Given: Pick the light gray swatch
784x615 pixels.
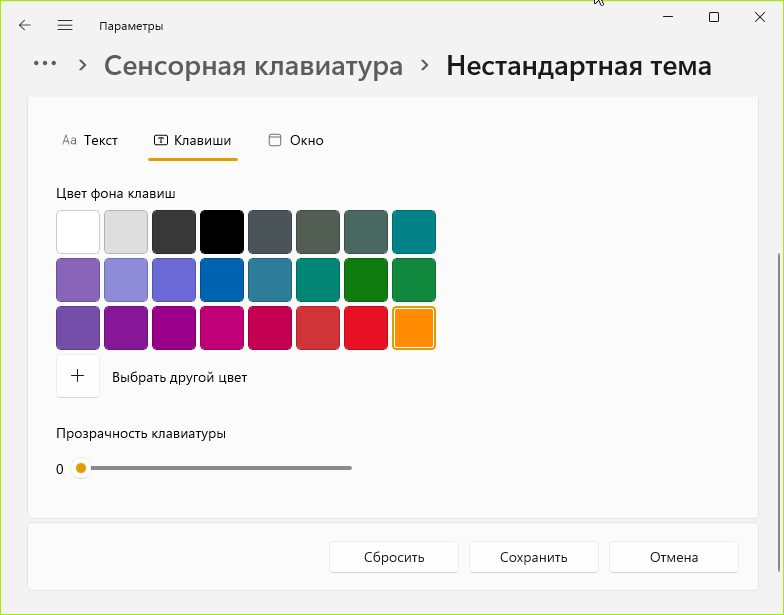Looking at the screenshot, I should click(x=126, y=232).
